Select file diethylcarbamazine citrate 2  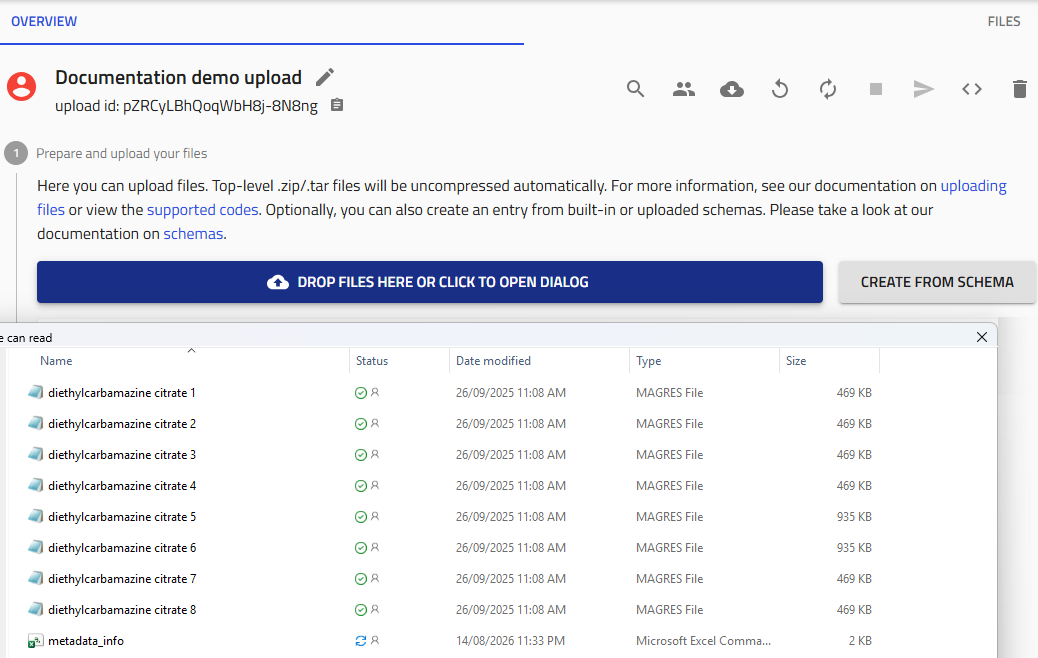pyautogui.click(x=122, y=424)
